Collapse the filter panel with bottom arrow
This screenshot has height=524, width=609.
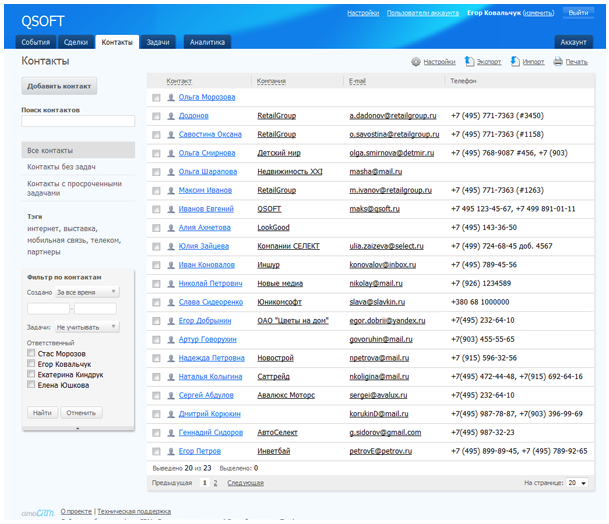point(78,428)
